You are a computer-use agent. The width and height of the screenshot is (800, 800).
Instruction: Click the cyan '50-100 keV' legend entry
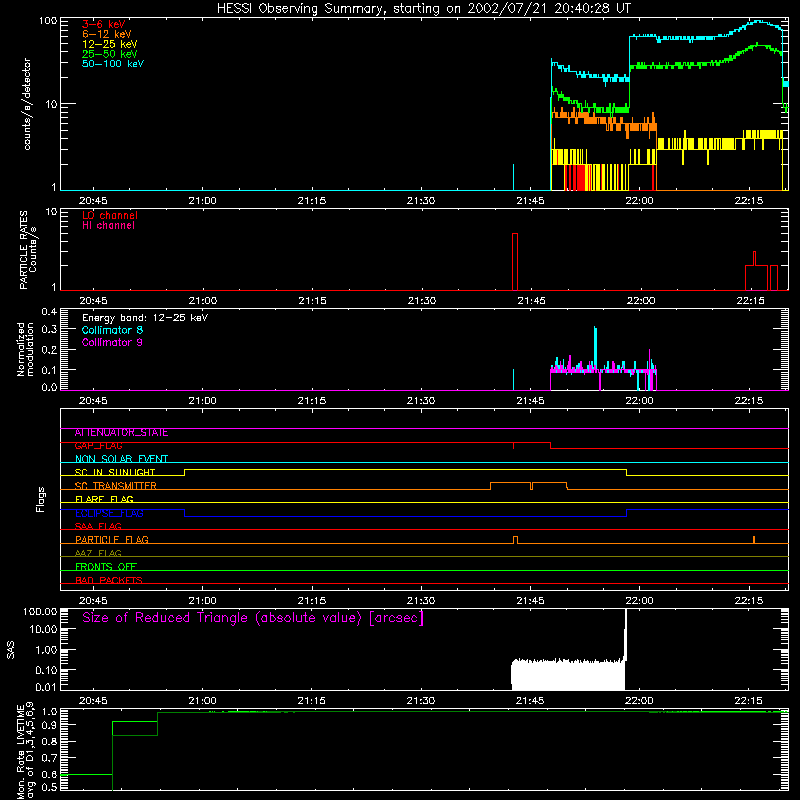(x=113, y=64)
